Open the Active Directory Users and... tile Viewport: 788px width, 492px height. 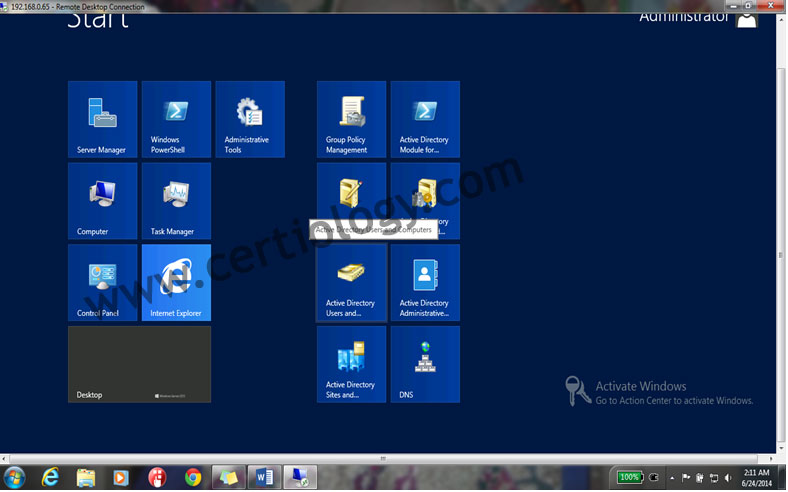click(351, 282)
